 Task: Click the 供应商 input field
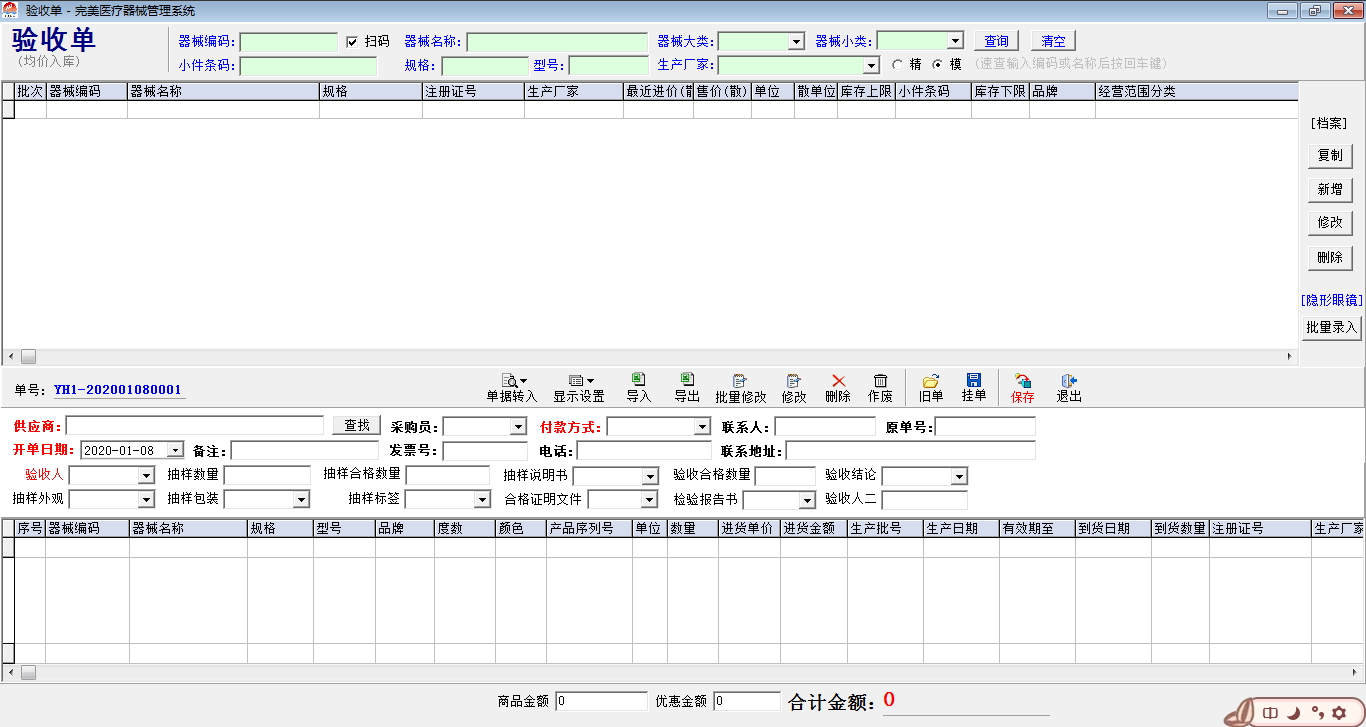(194, 426)
